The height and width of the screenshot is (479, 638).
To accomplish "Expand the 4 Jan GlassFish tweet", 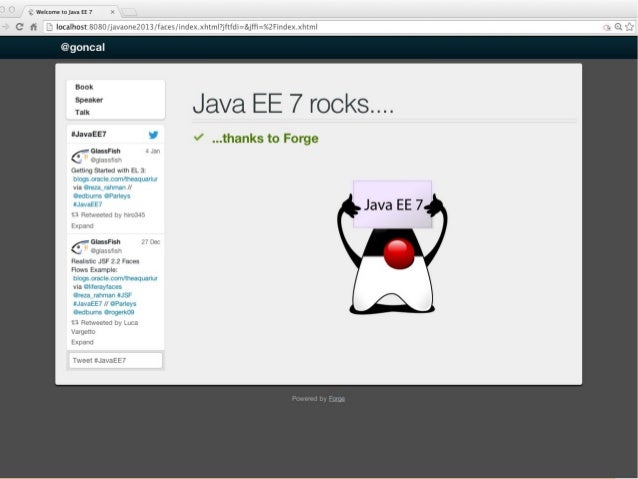I will pos(82,226).
